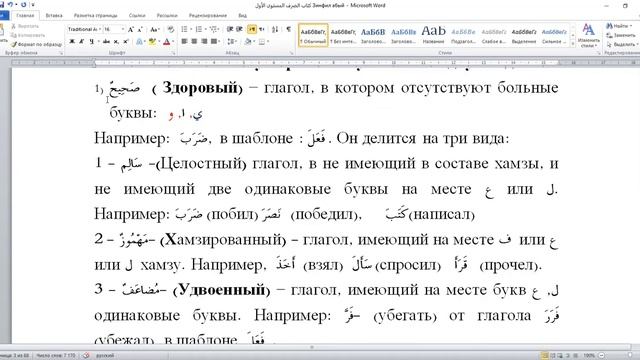
Task: Click the Cut (Вырезать) command
Action: (25, 26)
